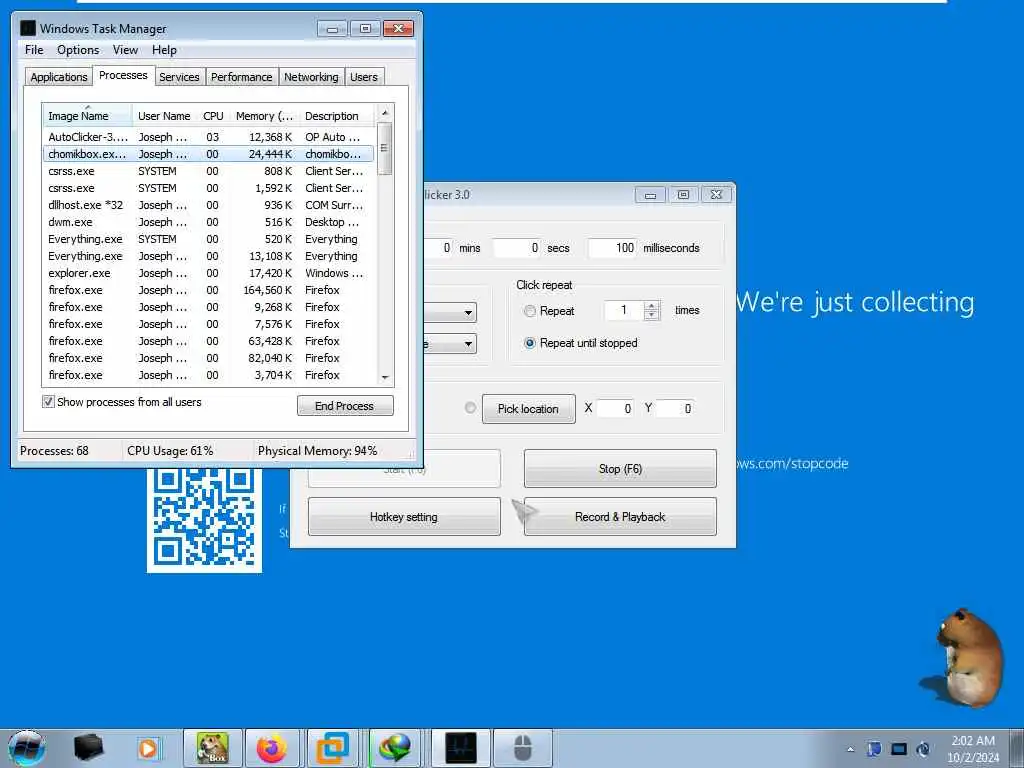The height and width of the screenshot is (768, 1024).
Task: Select the dllhost.exe *32 process
Action: coord(209,205)
